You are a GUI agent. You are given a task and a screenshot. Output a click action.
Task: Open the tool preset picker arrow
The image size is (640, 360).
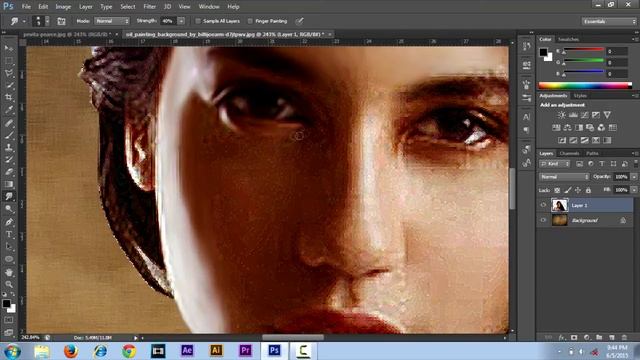click(x=24, y=21)
